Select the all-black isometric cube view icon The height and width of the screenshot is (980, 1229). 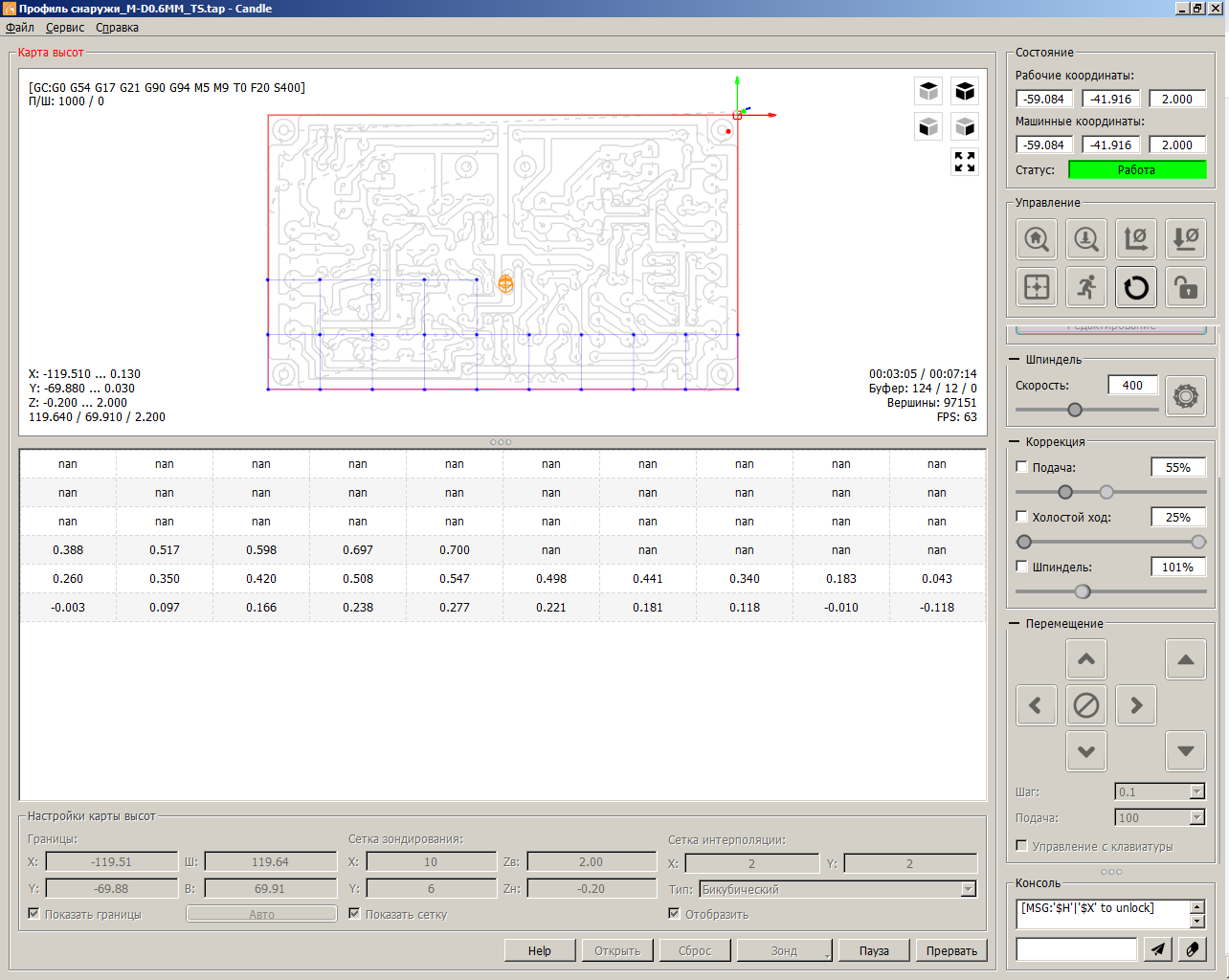[x=965, y=91]
